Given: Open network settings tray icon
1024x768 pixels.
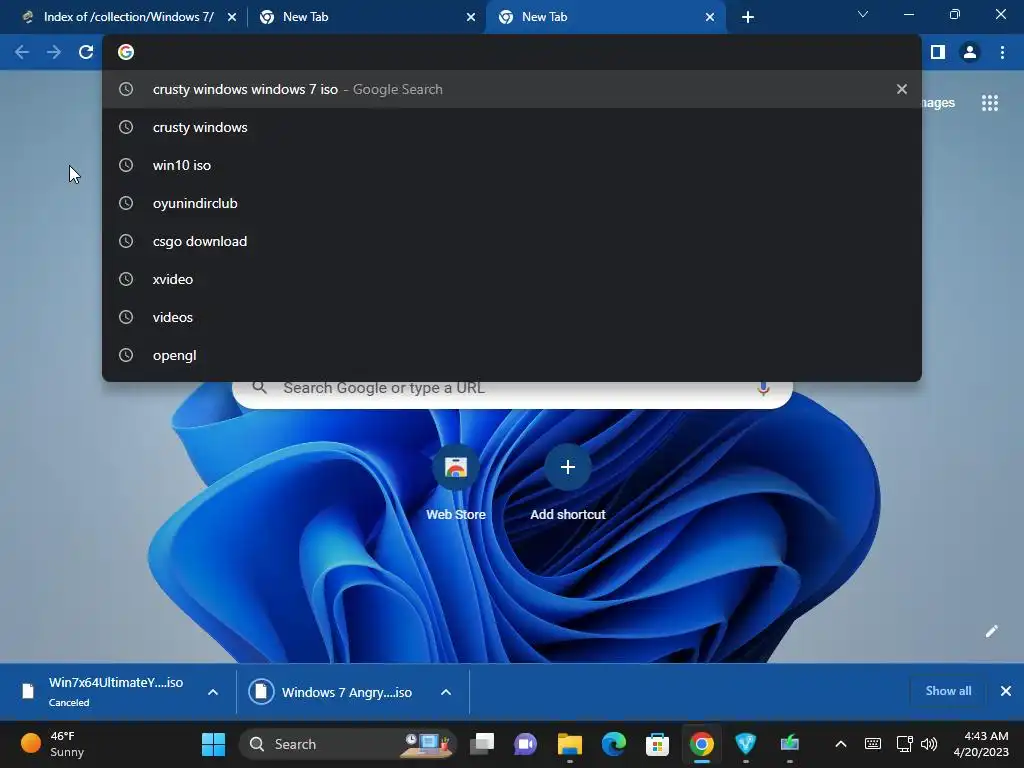Looking at the screenshot, I should pyautogui.click(x=904, y=744).
